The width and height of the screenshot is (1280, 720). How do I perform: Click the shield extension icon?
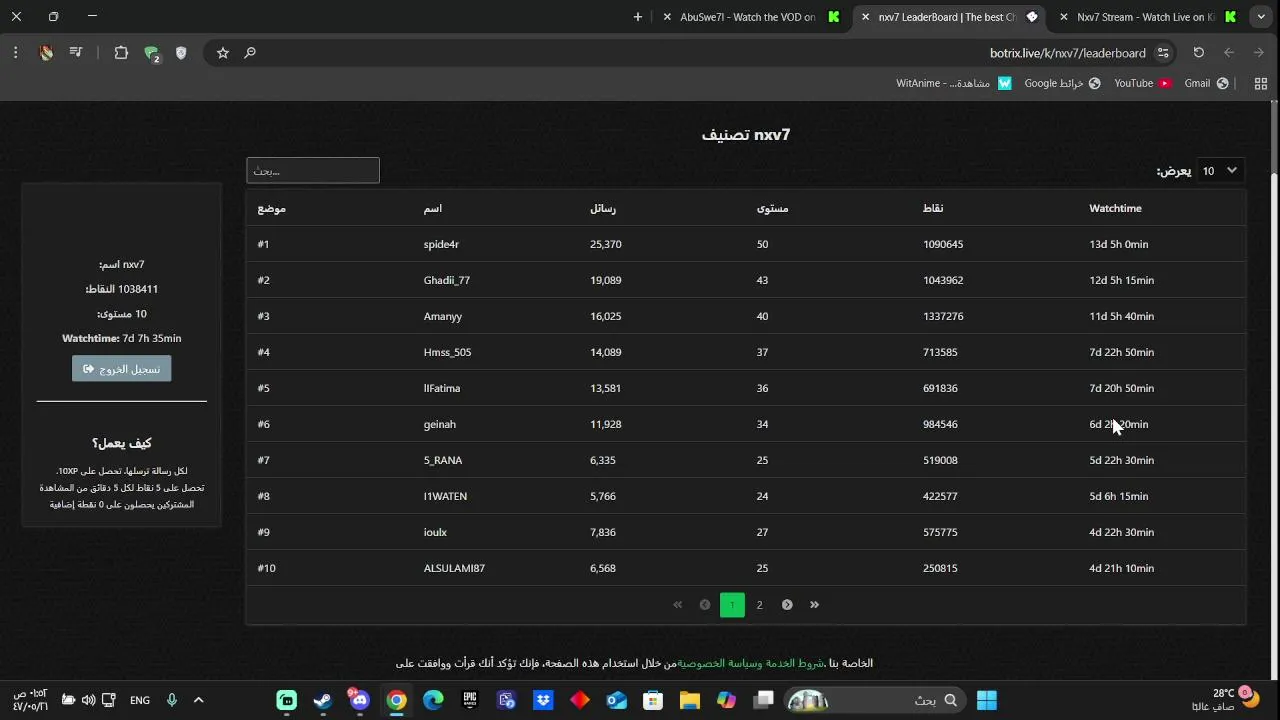click(x=181, y=53)
